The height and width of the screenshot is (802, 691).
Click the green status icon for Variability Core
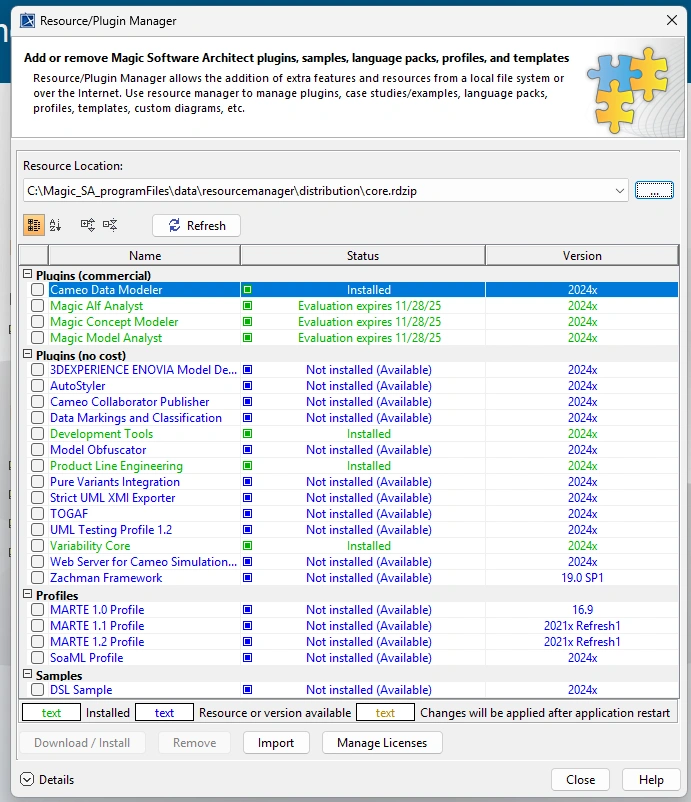[248, 546]
